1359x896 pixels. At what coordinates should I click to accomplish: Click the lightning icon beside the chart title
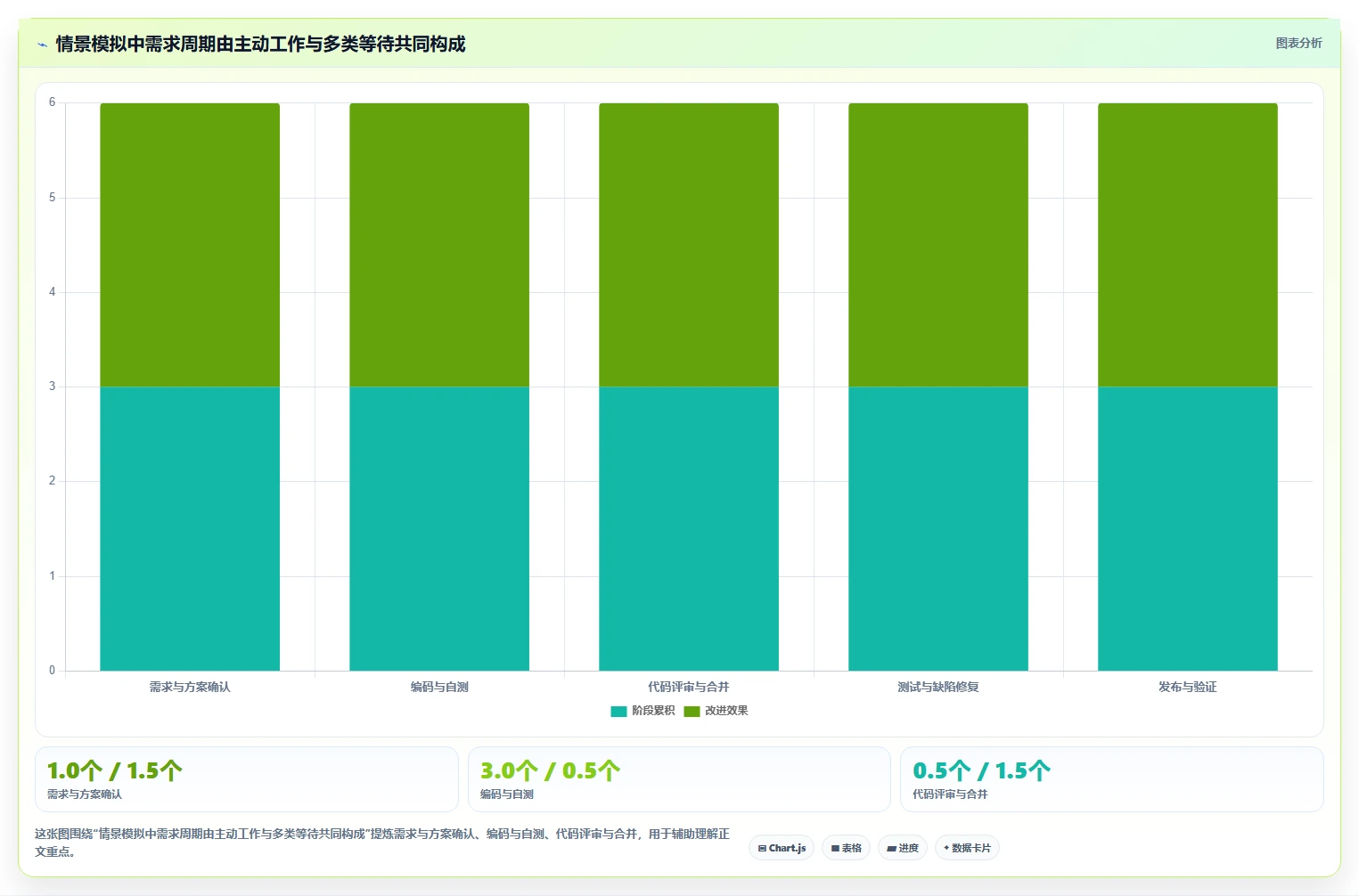[x=42, y=45]
